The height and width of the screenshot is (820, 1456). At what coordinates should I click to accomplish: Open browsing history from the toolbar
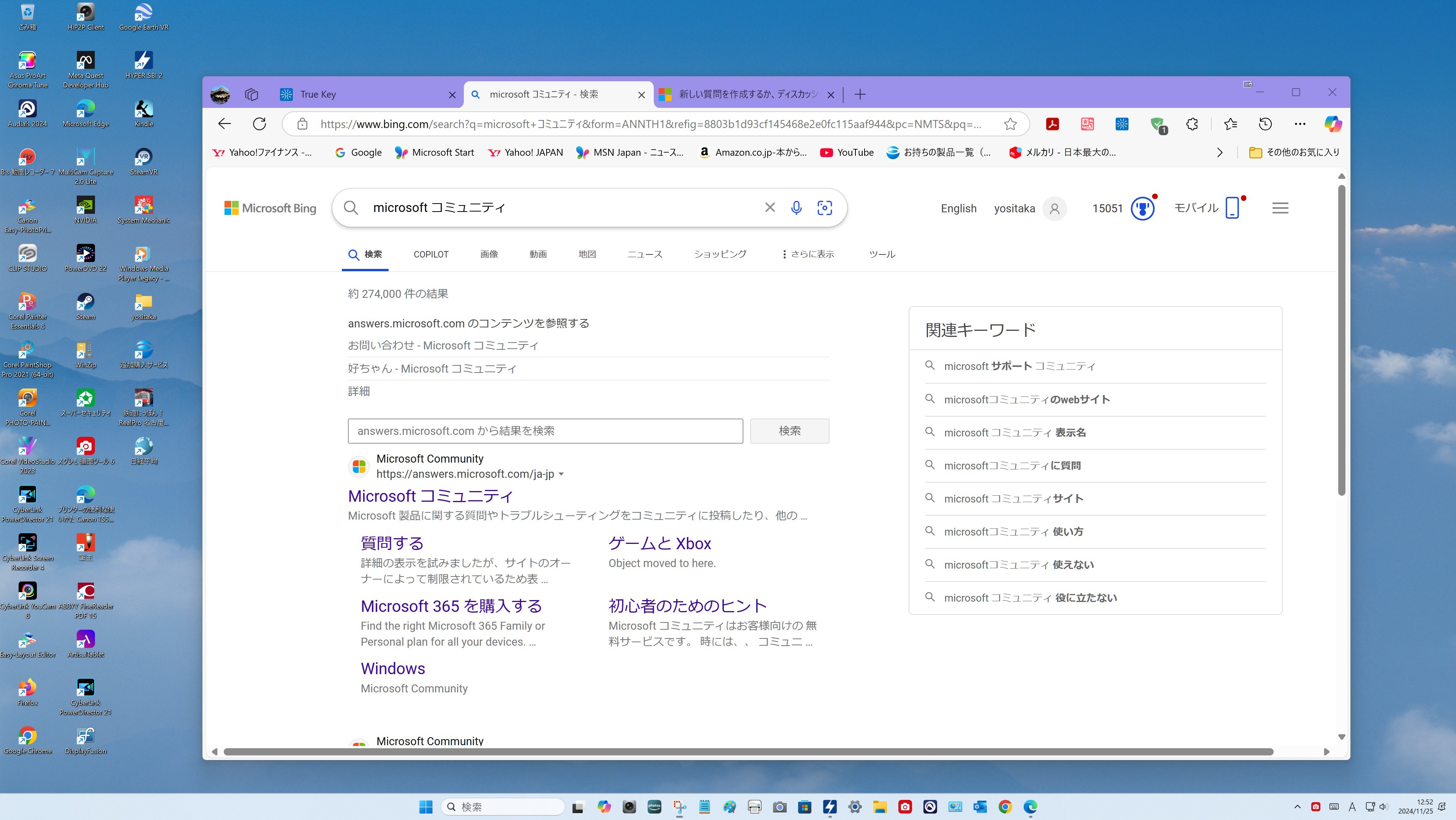[1265, 124]
